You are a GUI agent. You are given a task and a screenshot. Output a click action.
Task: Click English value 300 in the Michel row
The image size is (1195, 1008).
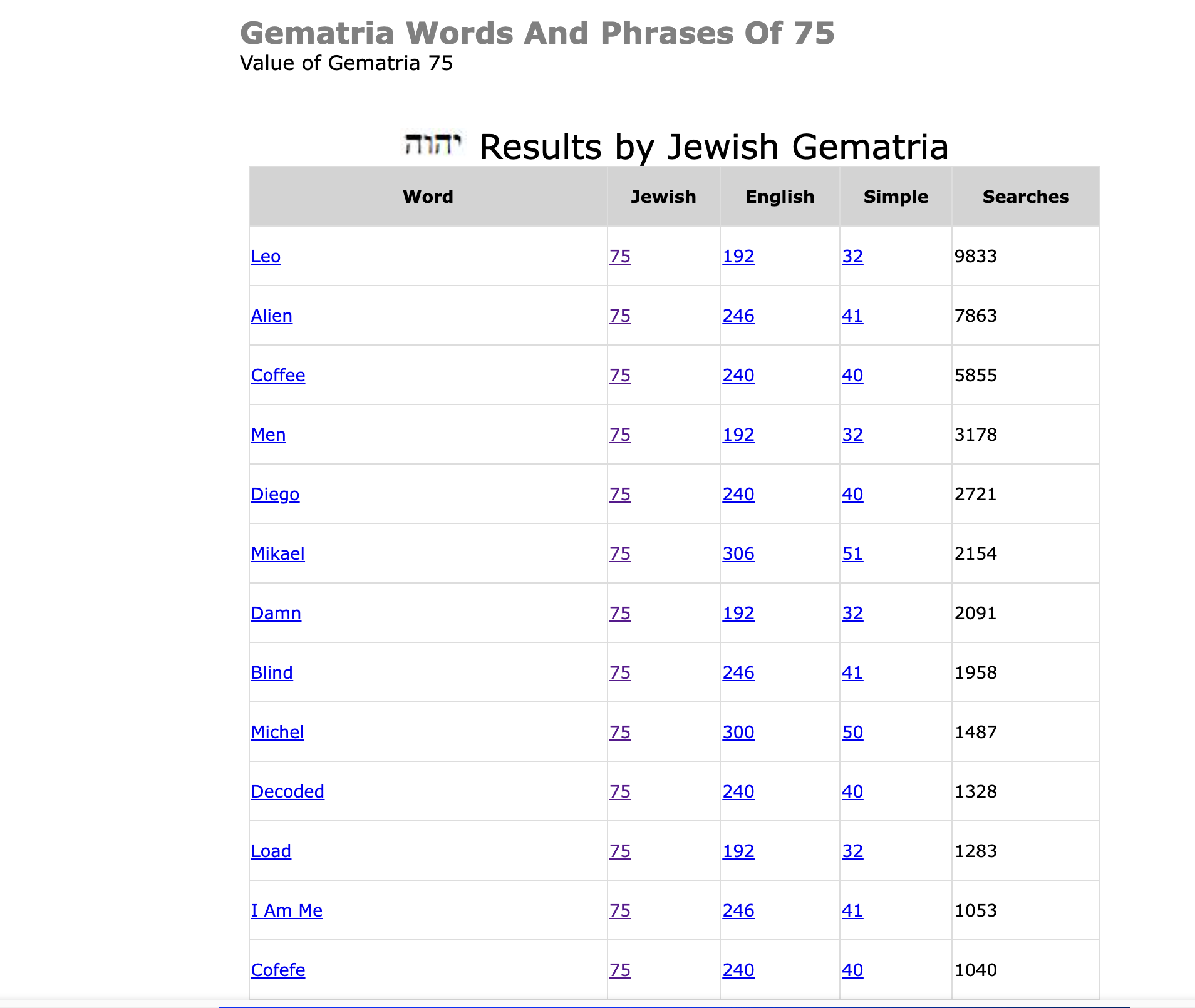click(738, 732)
